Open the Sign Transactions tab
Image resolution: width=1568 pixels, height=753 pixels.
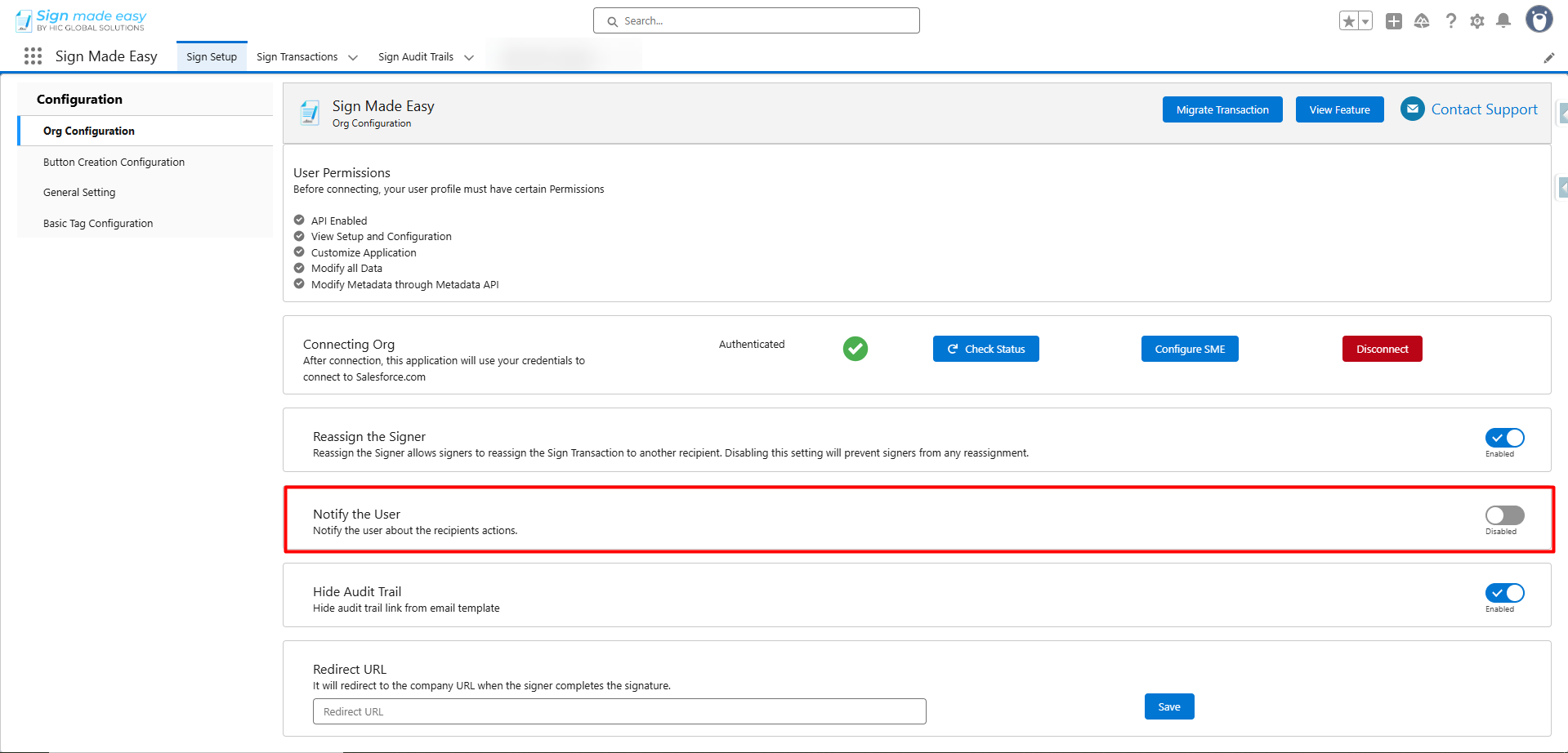tap(297, 57)
